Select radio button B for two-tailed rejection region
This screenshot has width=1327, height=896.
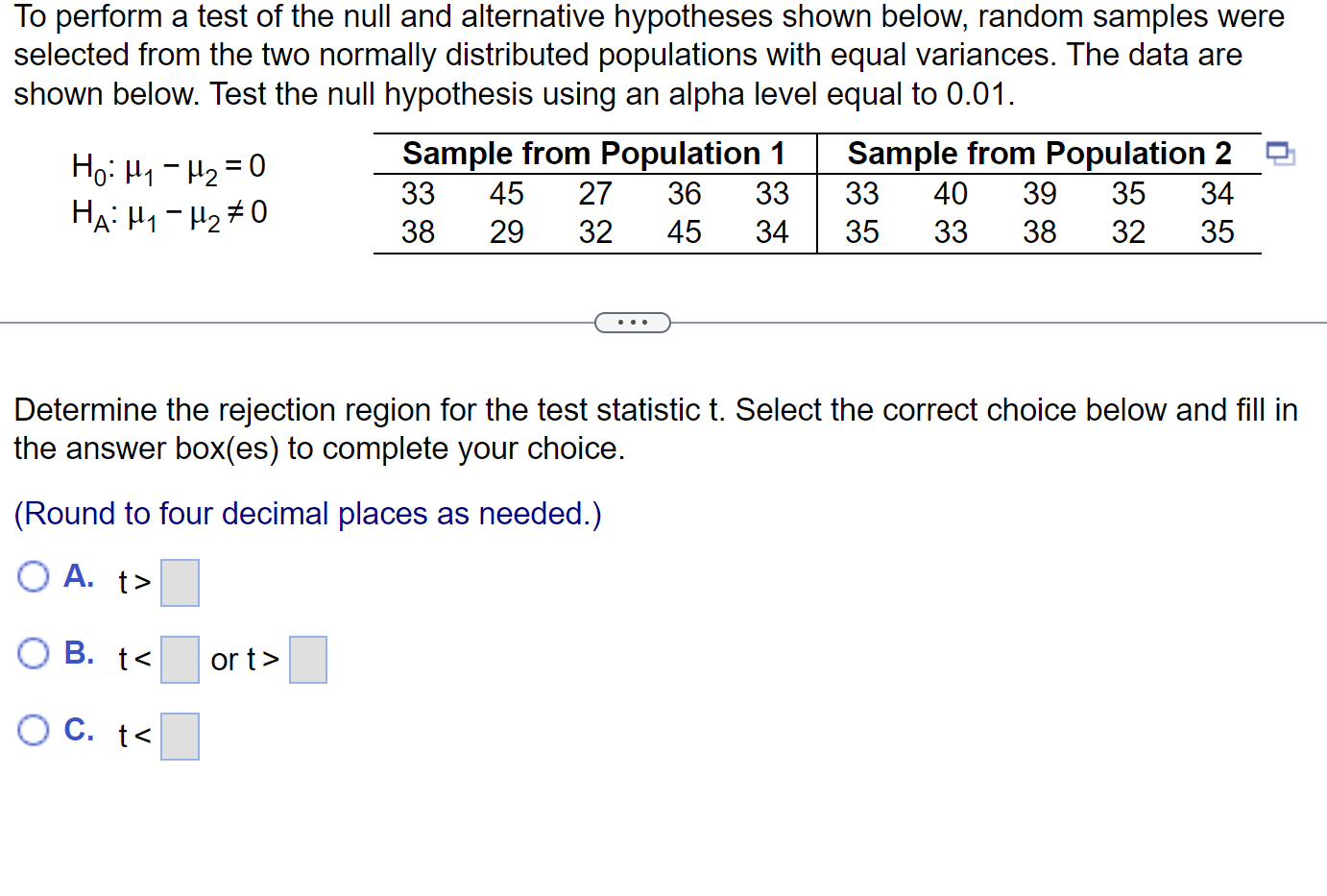point(33,653)
